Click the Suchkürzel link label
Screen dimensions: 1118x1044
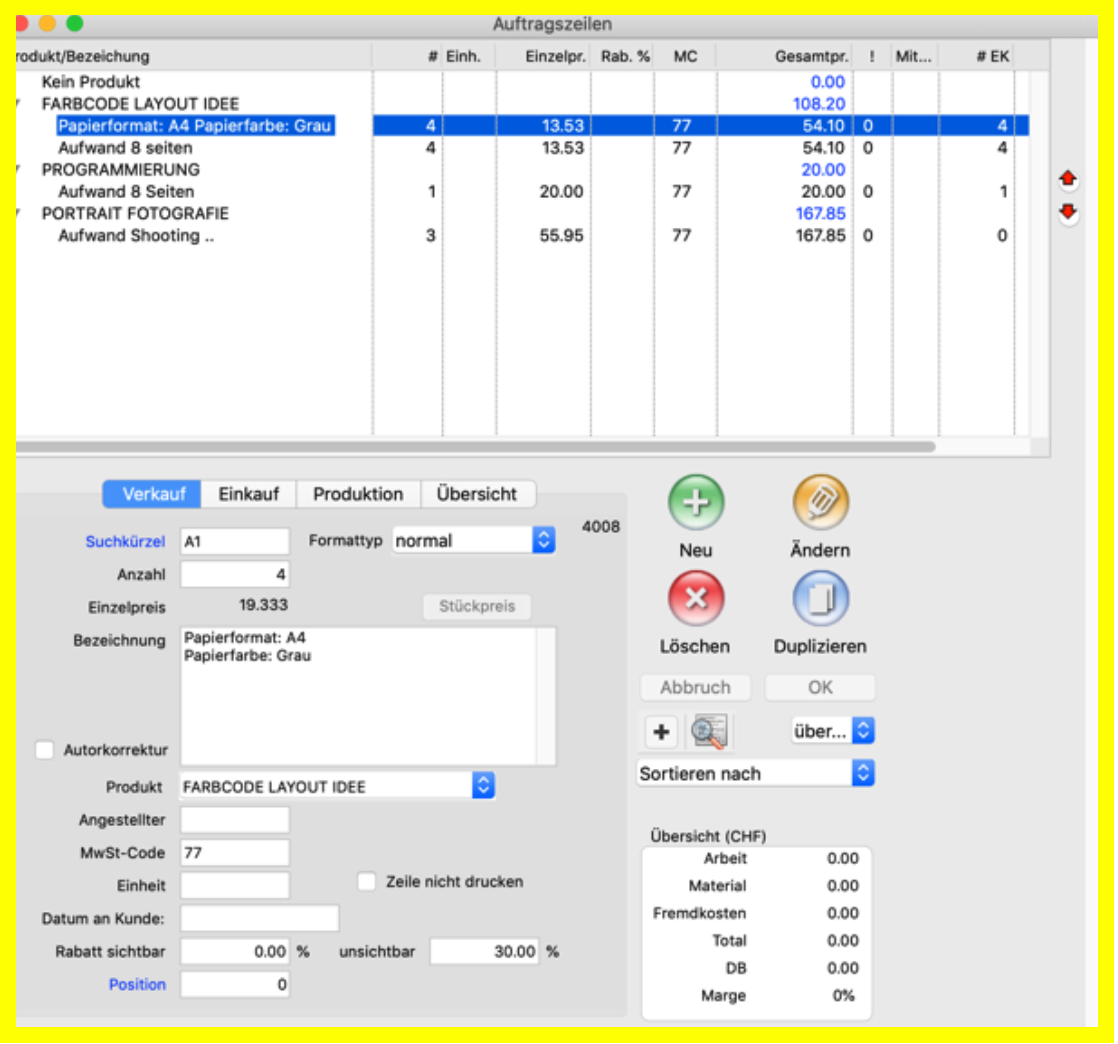pos(125,542)
